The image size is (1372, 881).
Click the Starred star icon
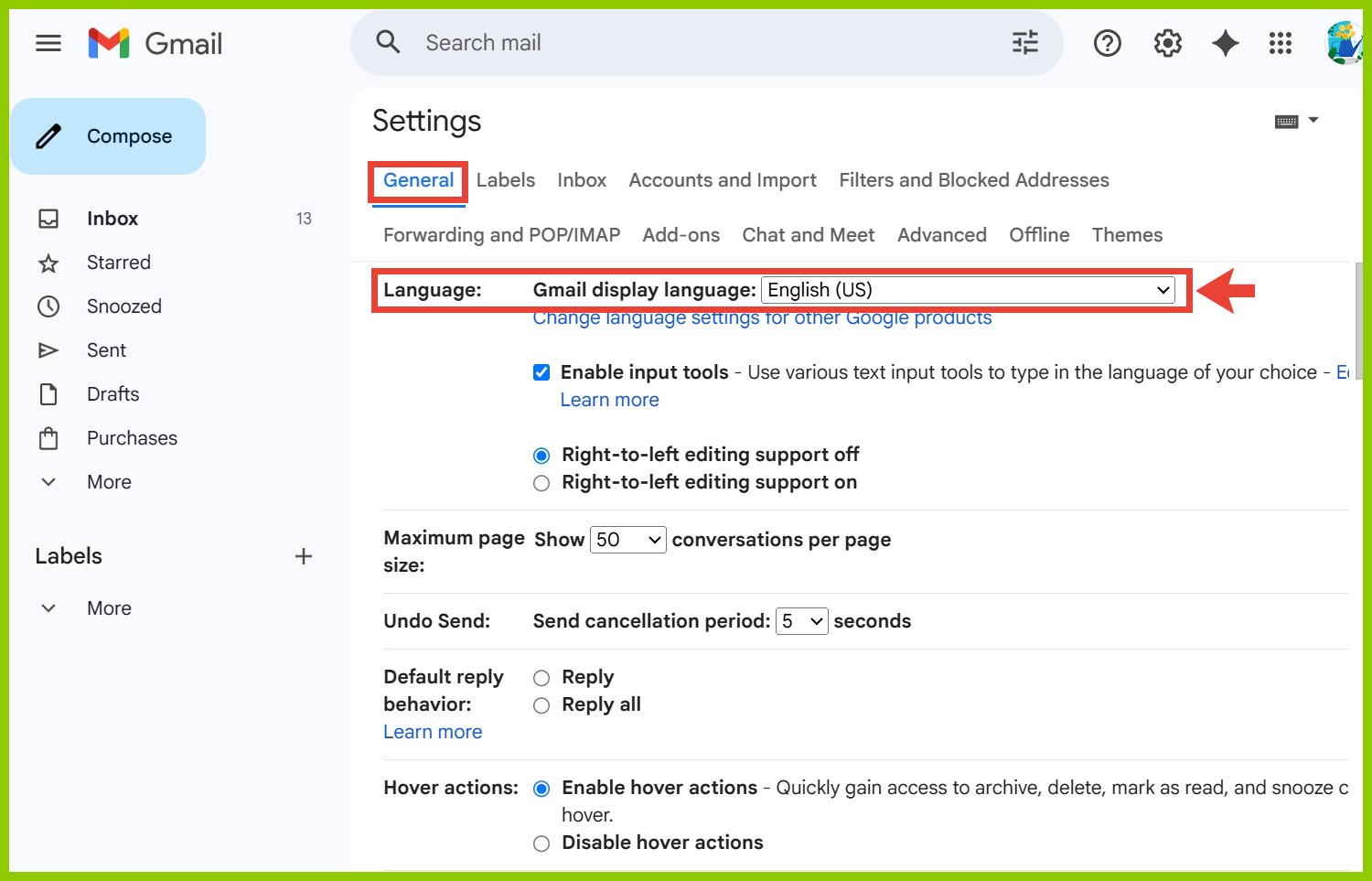coord(48,263)
